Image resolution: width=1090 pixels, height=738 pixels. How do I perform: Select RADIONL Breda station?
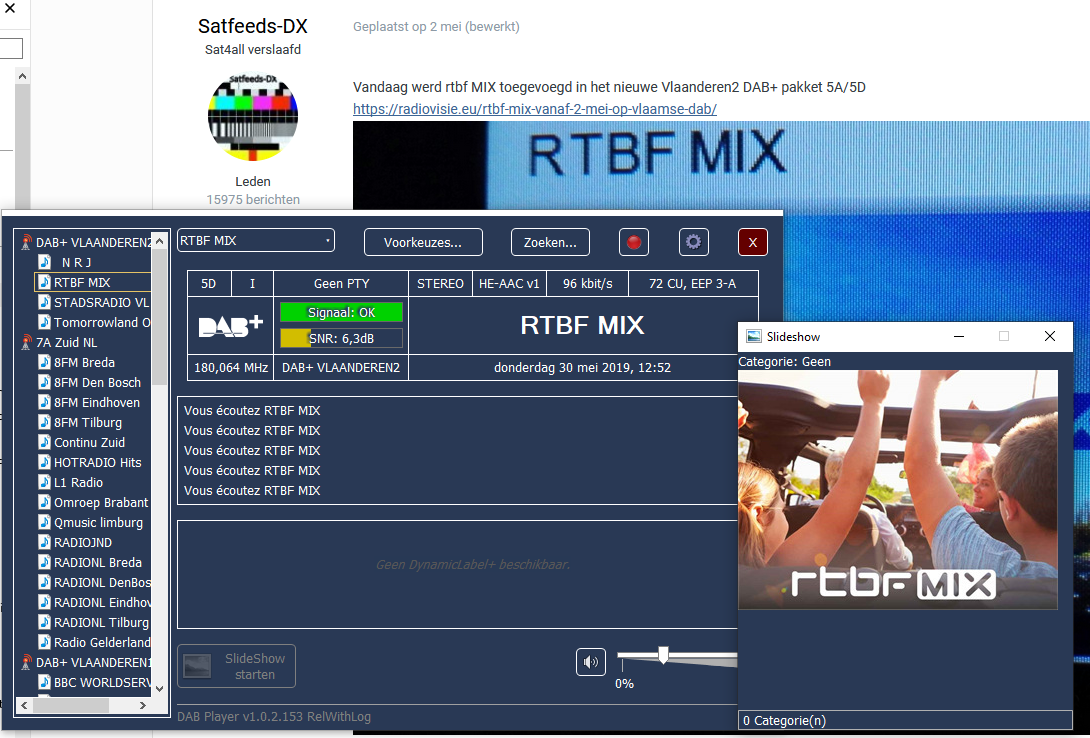[97, 562]
